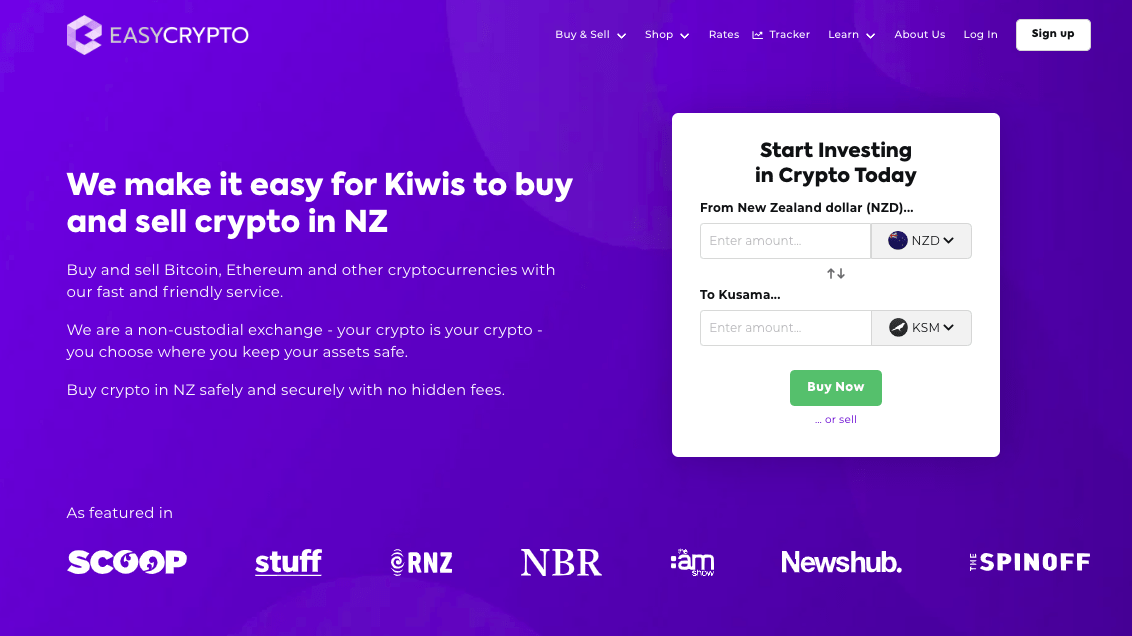Click the Easy Crypto logo icon
Image resolution: width=1132 pixels, height=636 pixels.
tap(86, 34)
